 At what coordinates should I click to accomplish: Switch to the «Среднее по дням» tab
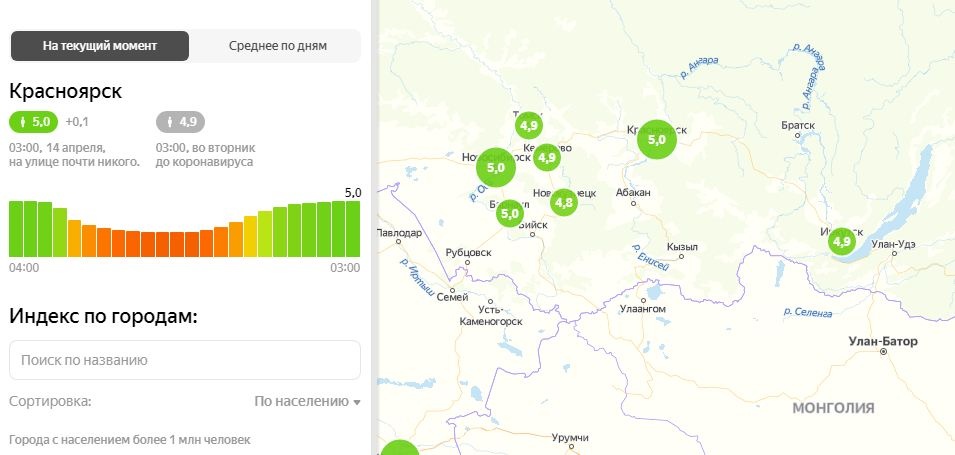275,46
